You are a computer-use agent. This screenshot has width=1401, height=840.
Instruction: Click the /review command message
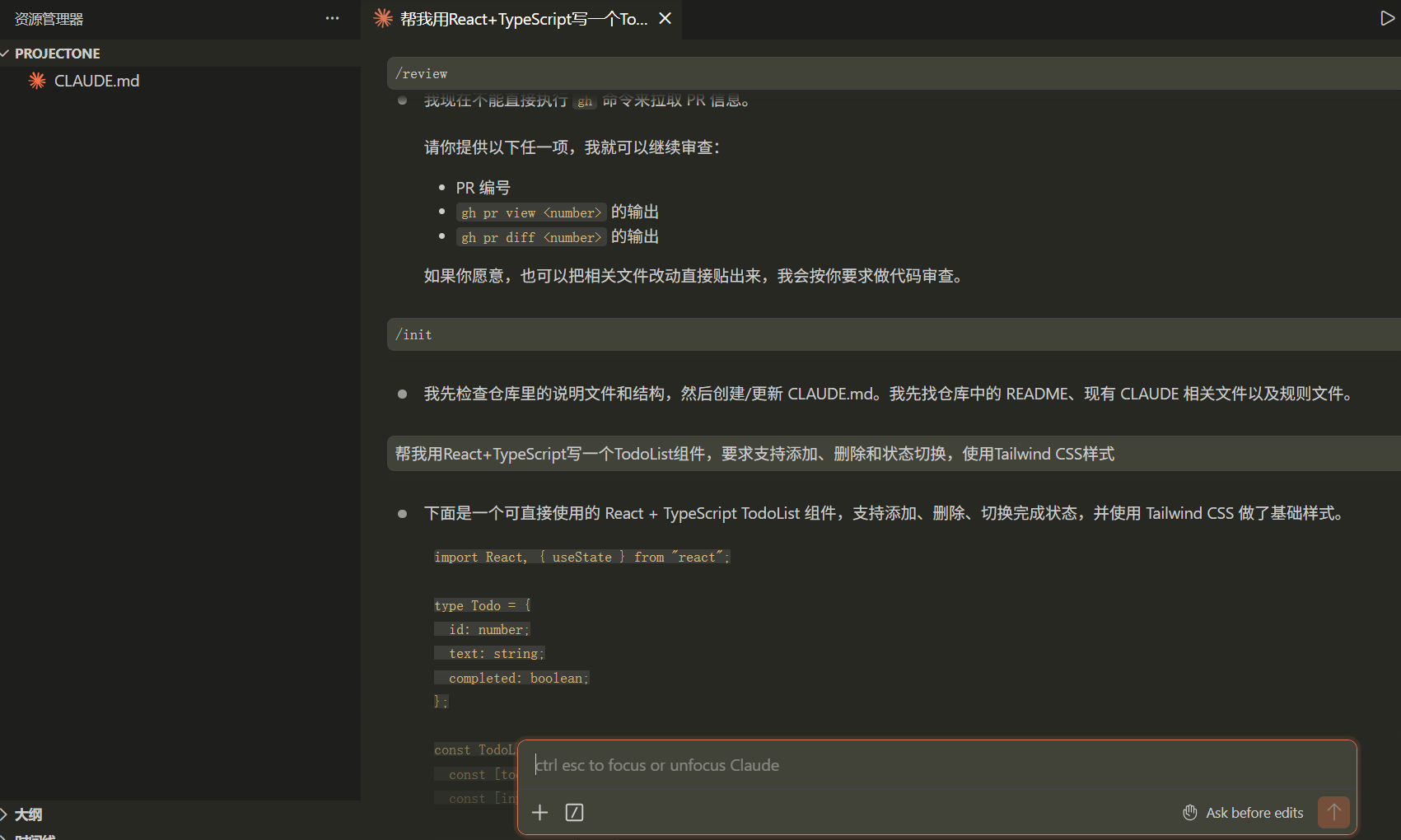[894, 73]
